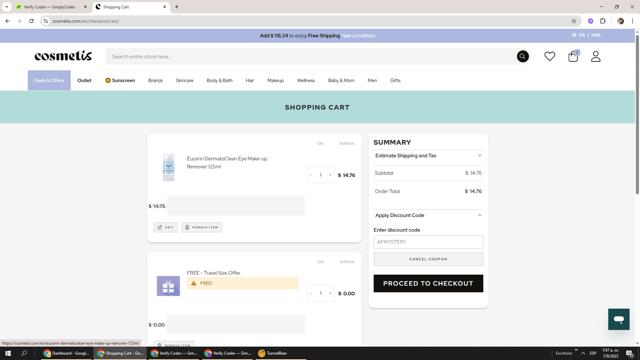Open the taskbar search
Image resolution: width=640 pixels, height=360 pixels.
[x=24, y=353]
